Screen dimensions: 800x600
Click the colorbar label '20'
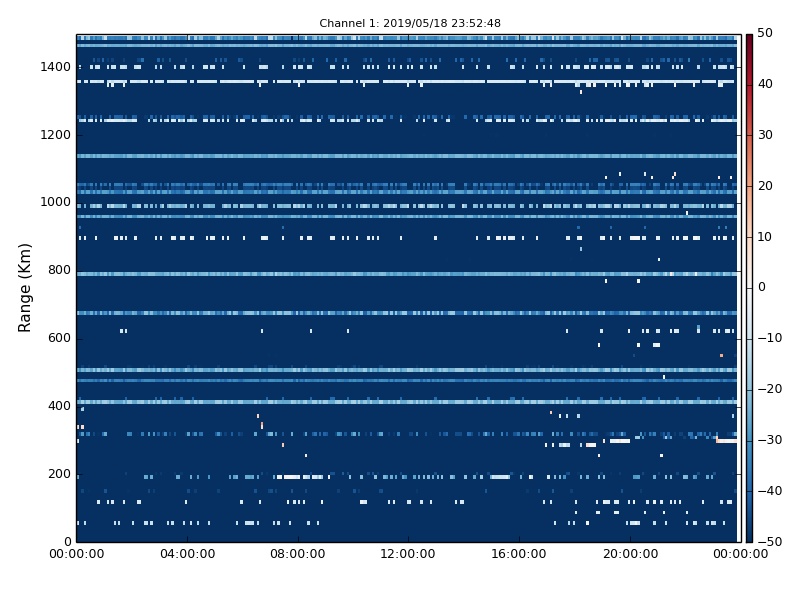(765, 186)
